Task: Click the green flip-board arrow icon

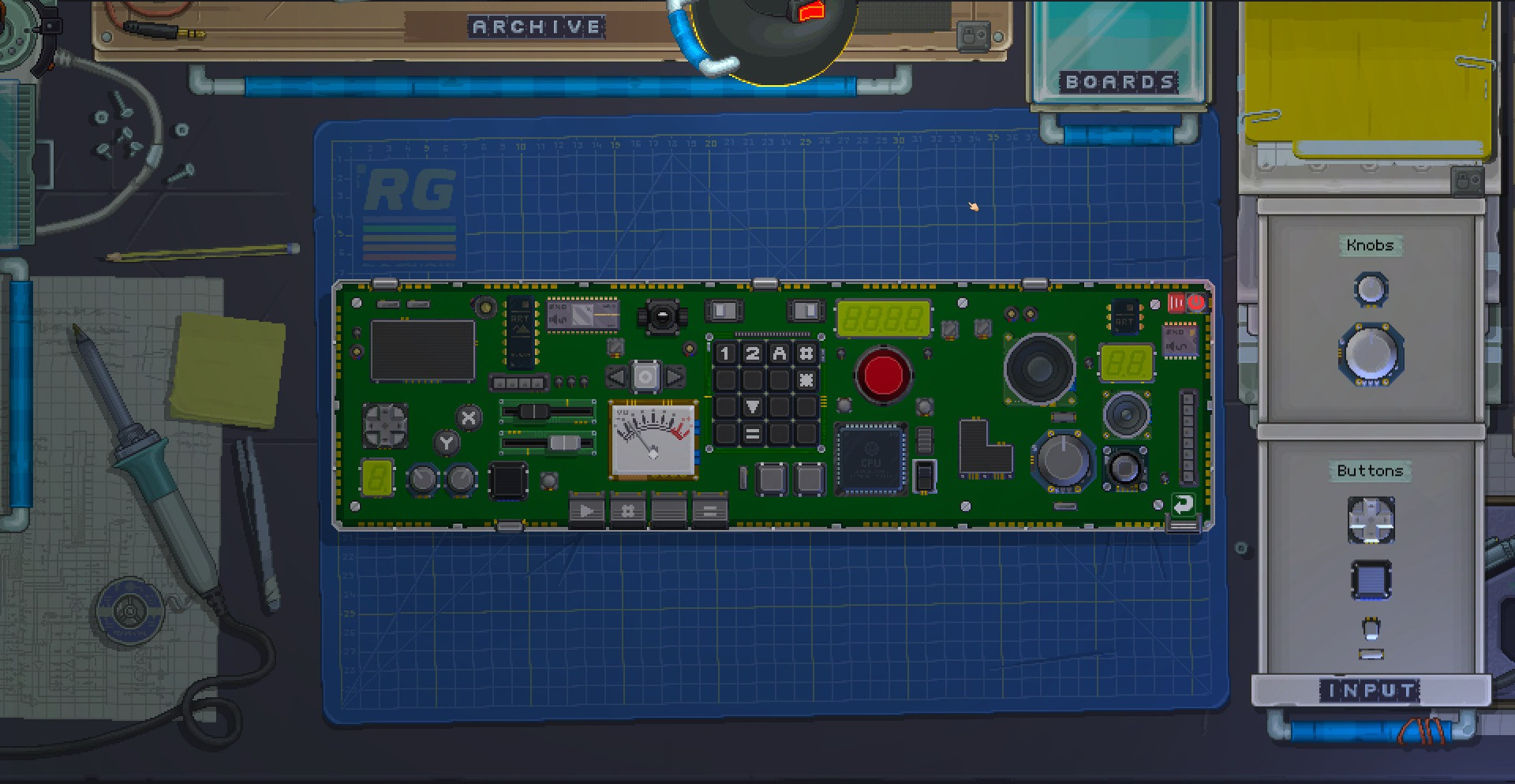Action: click(x=1183, y=505)
